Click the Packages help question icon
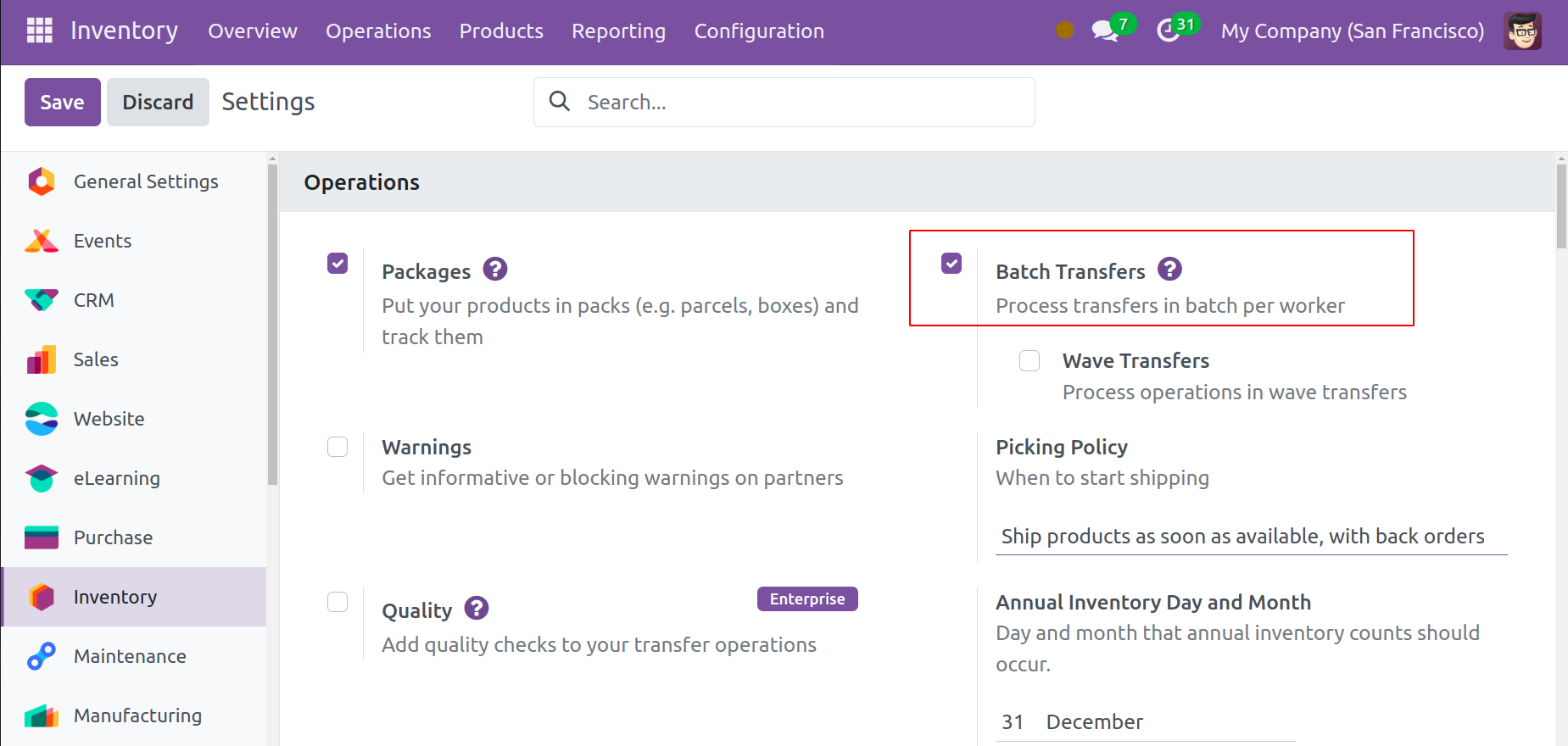 (x=494, y=270)
